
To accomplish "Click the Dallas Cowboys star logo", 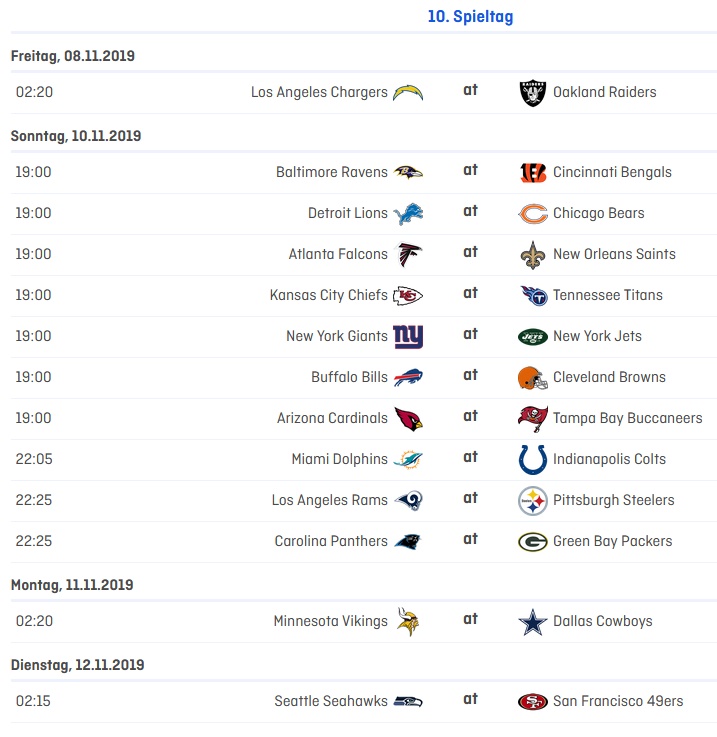I will pyautogui.click(x=533, y=622).
